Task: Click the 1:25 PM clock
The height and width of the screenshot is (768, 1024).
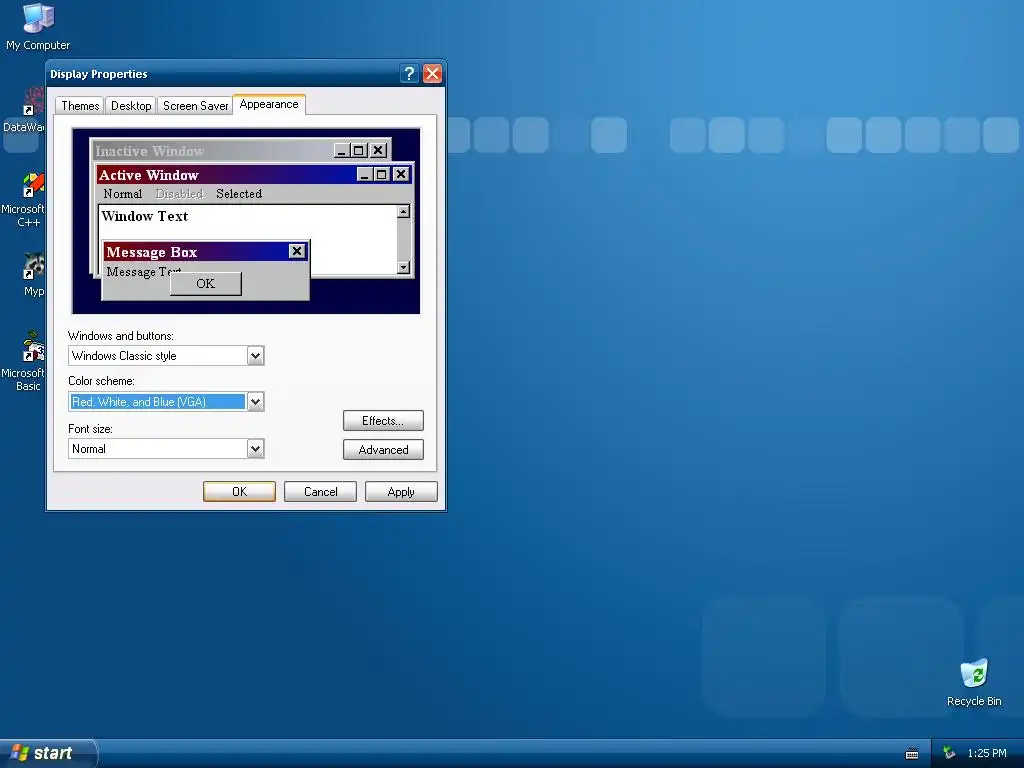Action: tap(987, 753)
